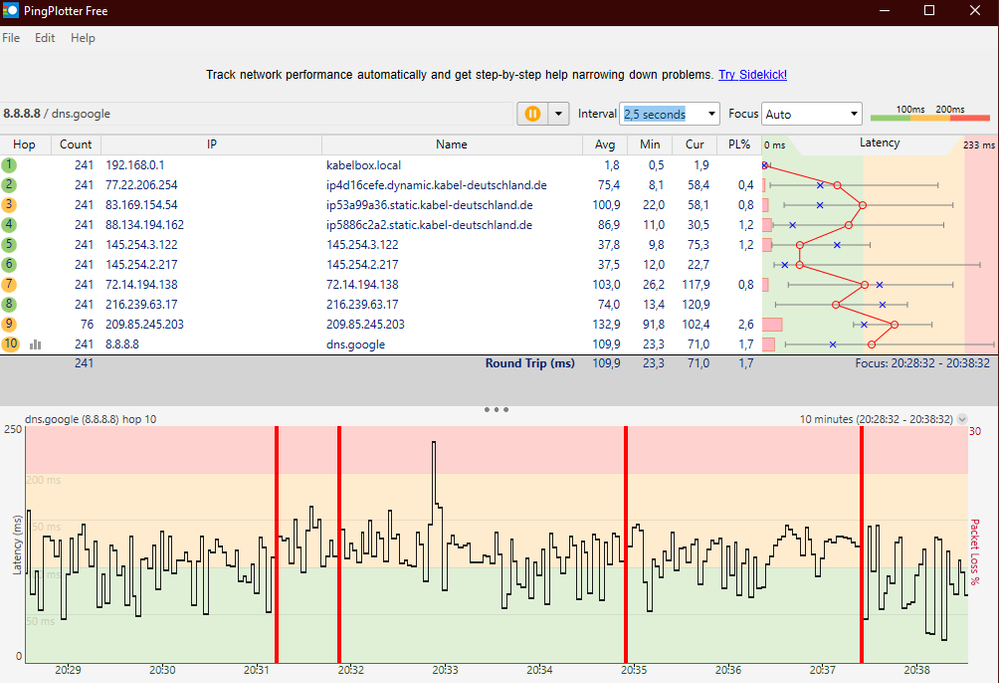Click the Try Sidekick! link
999x683 pixels.
click(752, 75)
